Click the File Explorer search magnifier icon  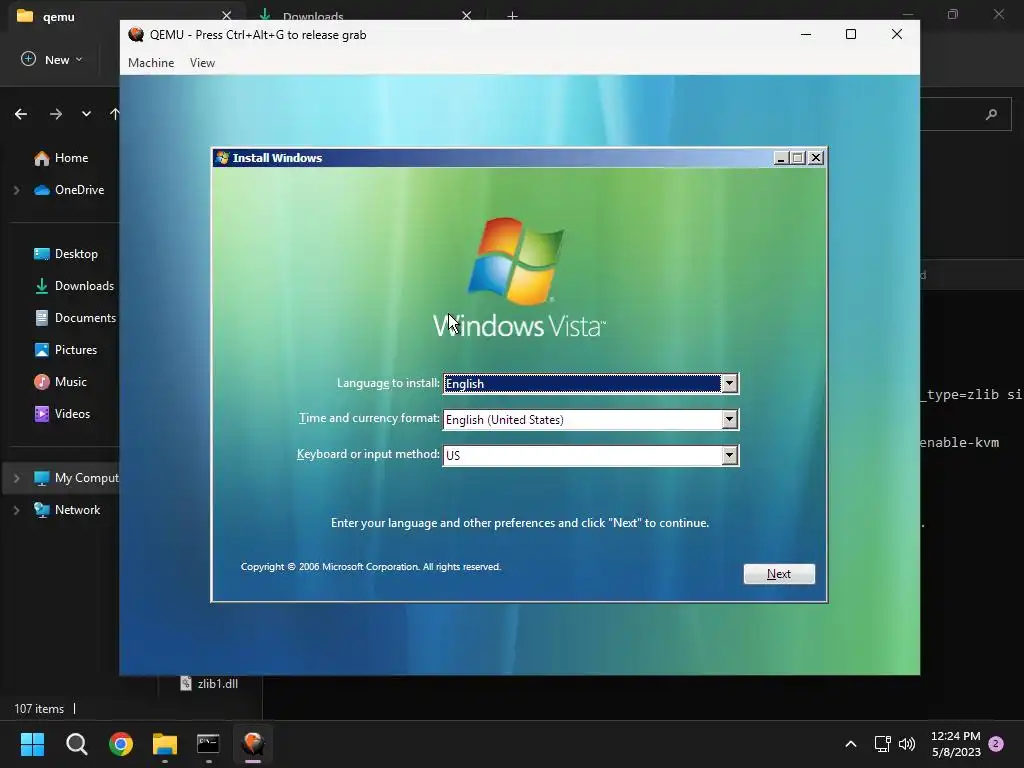pyautogui.click(x=991, y=114)
